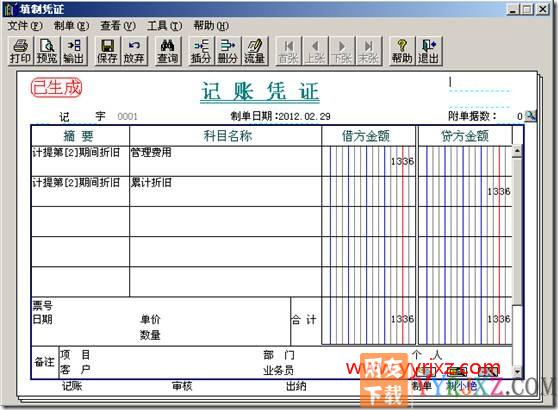Go to next voucher 下张

pos(342,51)
